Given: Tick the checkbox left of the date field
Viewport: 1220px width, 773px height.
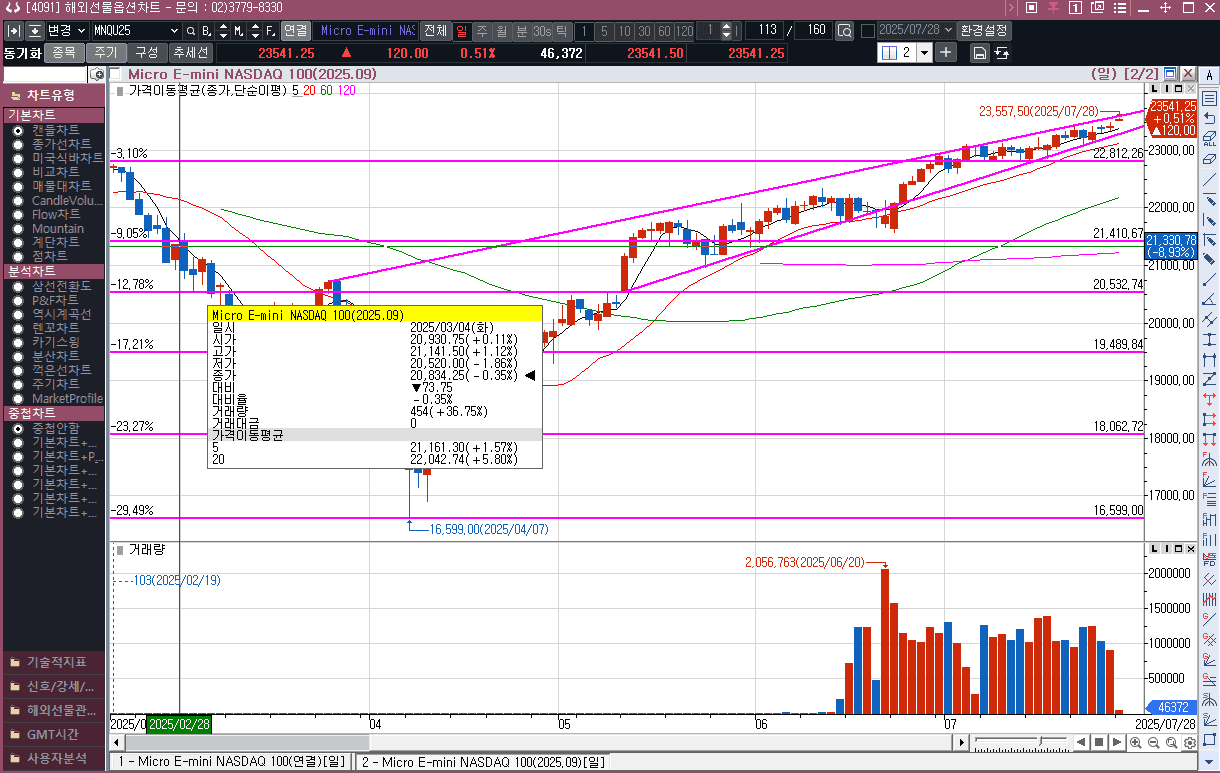Looking at the screenshot, I should pos(867,31).
